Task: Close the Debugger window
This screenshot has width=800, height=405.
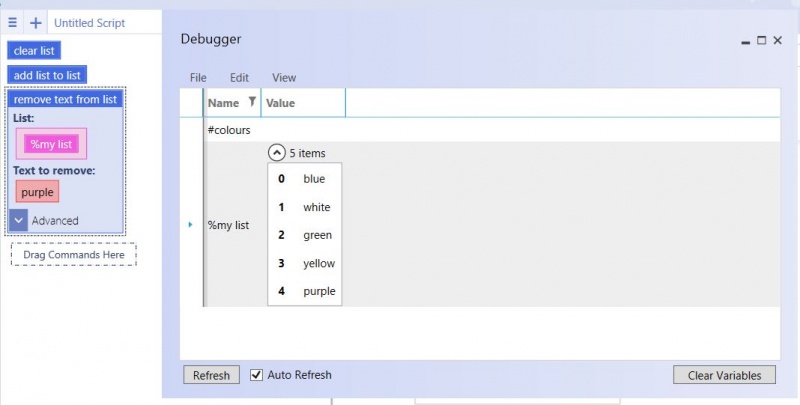Action: (x=778, y=40)
